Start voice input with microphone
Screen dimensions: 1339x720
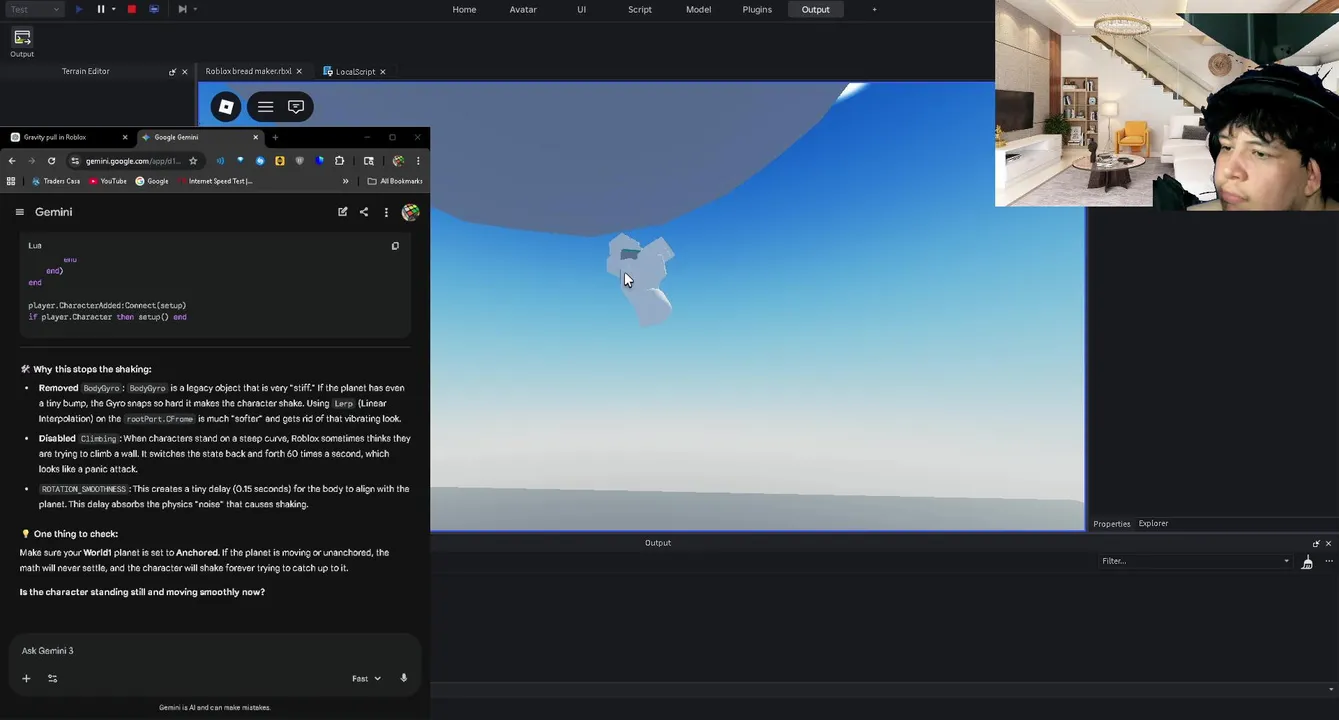click(404, 678)
